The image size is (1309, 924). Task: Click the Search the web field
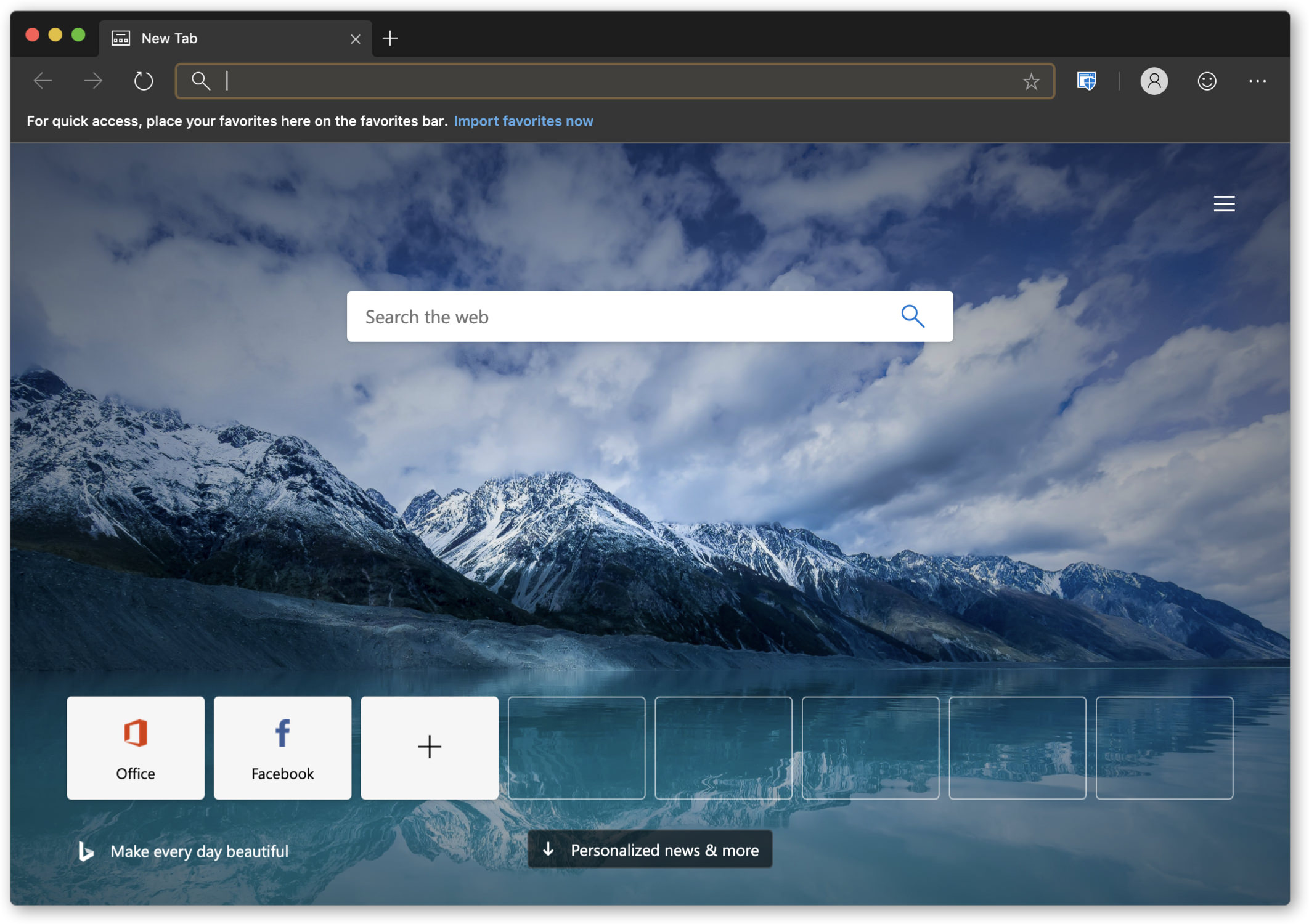point(616,317)
